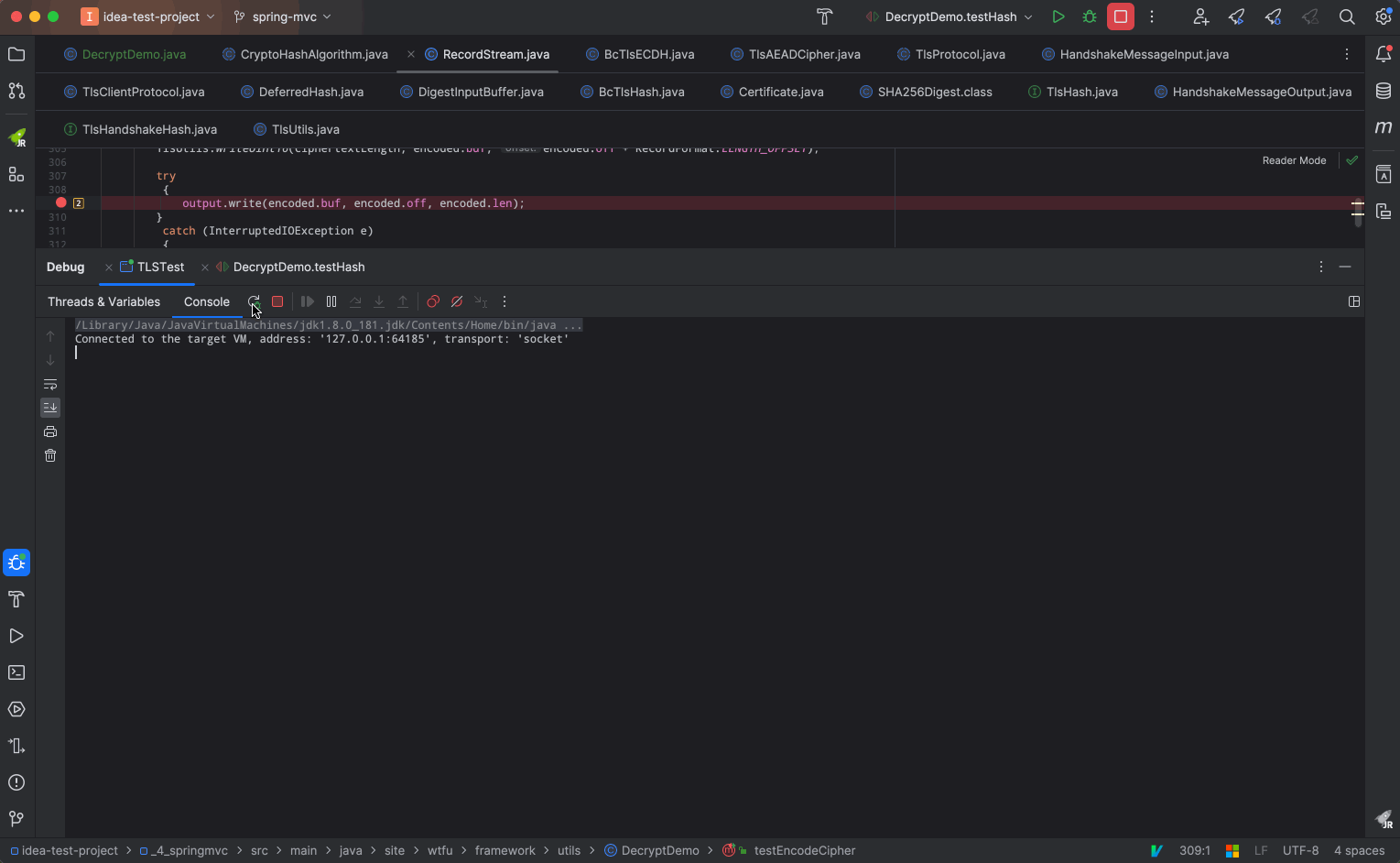Click DecryptDemo in the breadcrumb bar

(659, 850)
